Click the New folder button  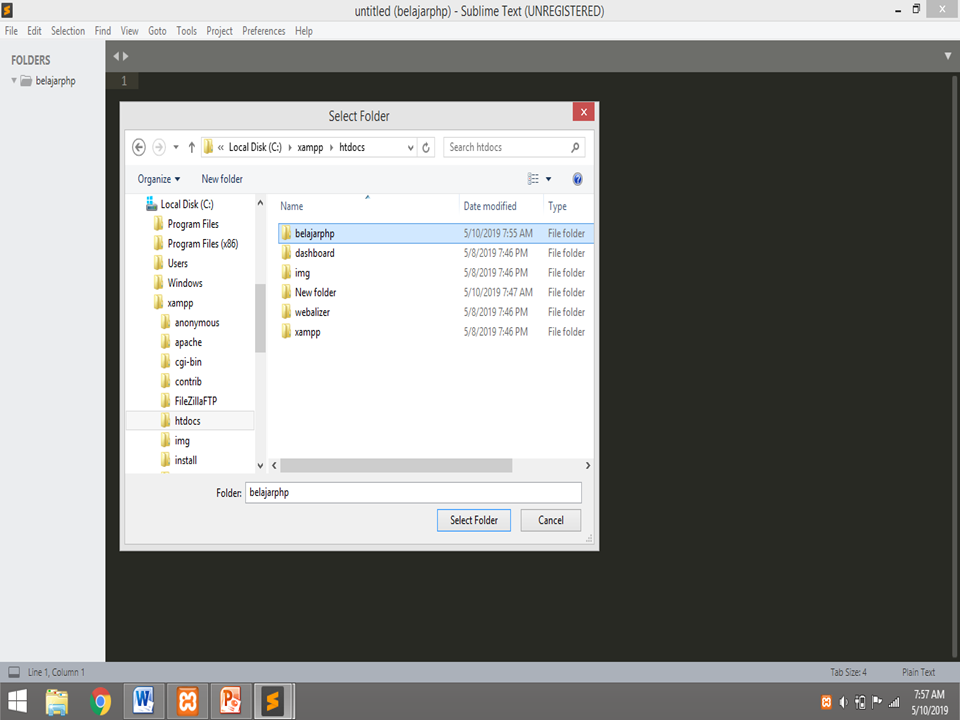222,179
